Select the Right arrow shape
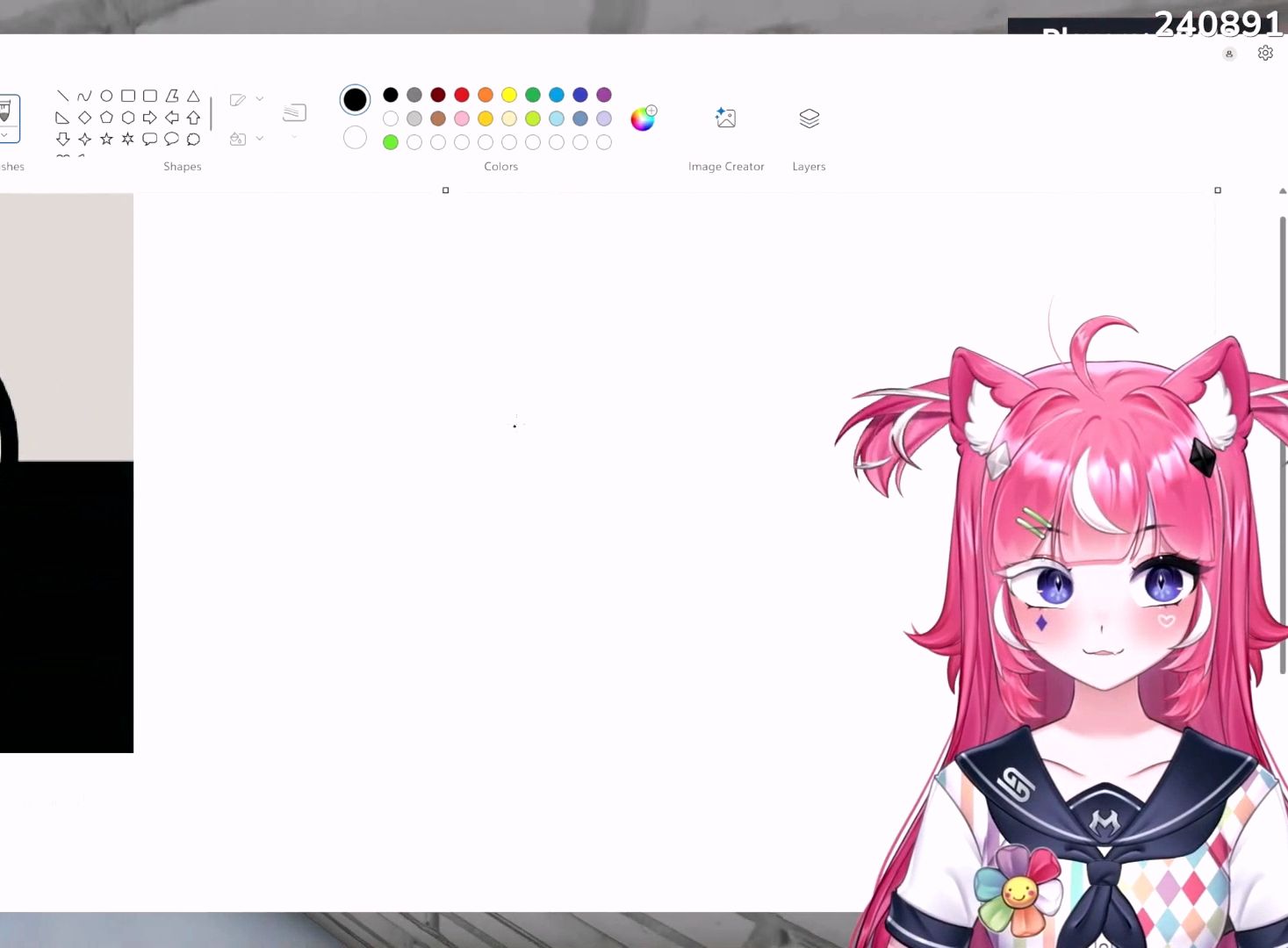 click(150, 118)
